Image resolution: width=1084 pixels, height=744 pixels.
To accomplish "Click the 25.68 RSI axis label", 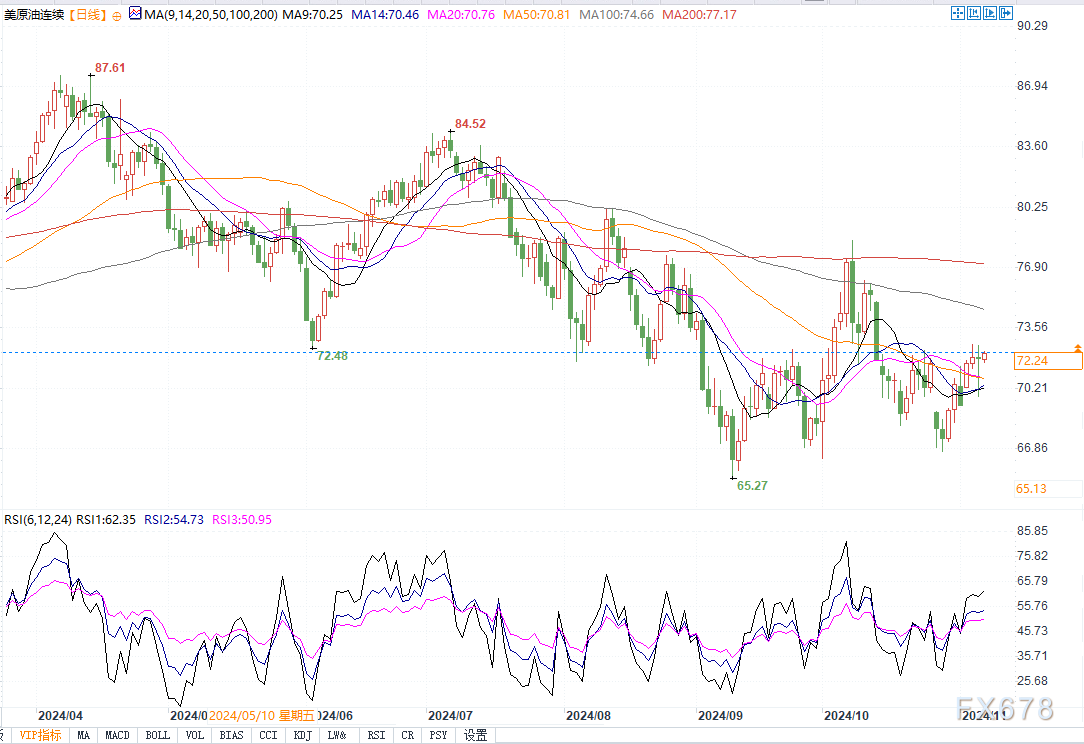I will (x=1032, y=681).
